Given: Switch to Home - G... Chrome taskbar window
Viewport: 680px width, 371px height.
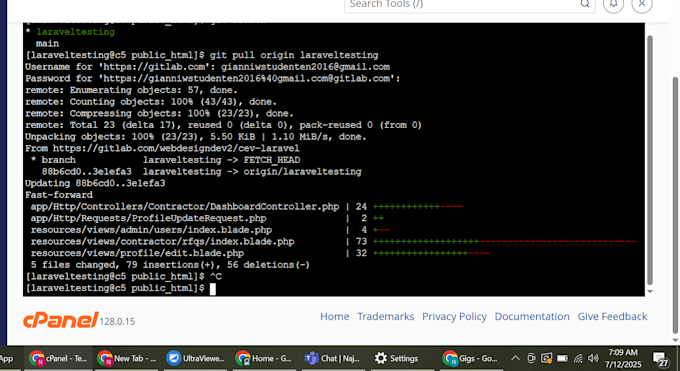Looking at the screenshot, I should point(264,358).
